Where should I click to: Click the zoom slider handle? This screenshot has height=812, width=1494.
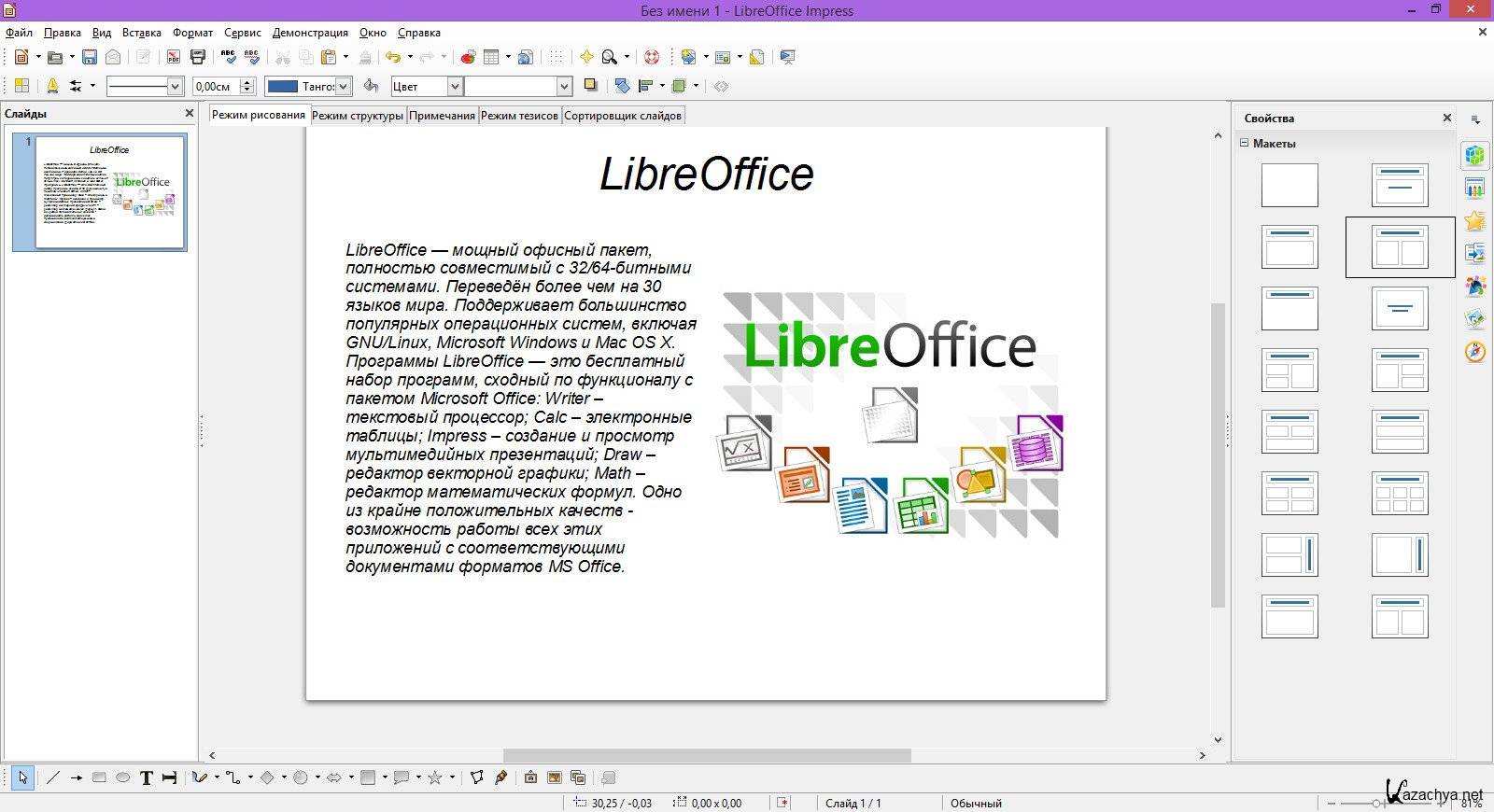point(1378,803)
